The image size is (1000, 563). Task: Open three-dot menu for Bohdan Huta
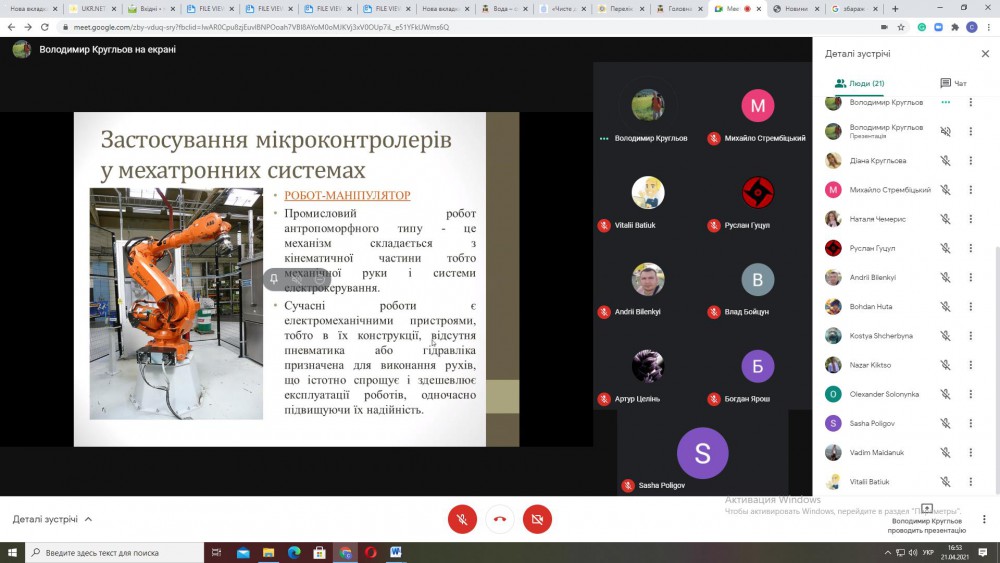point(970,307)
